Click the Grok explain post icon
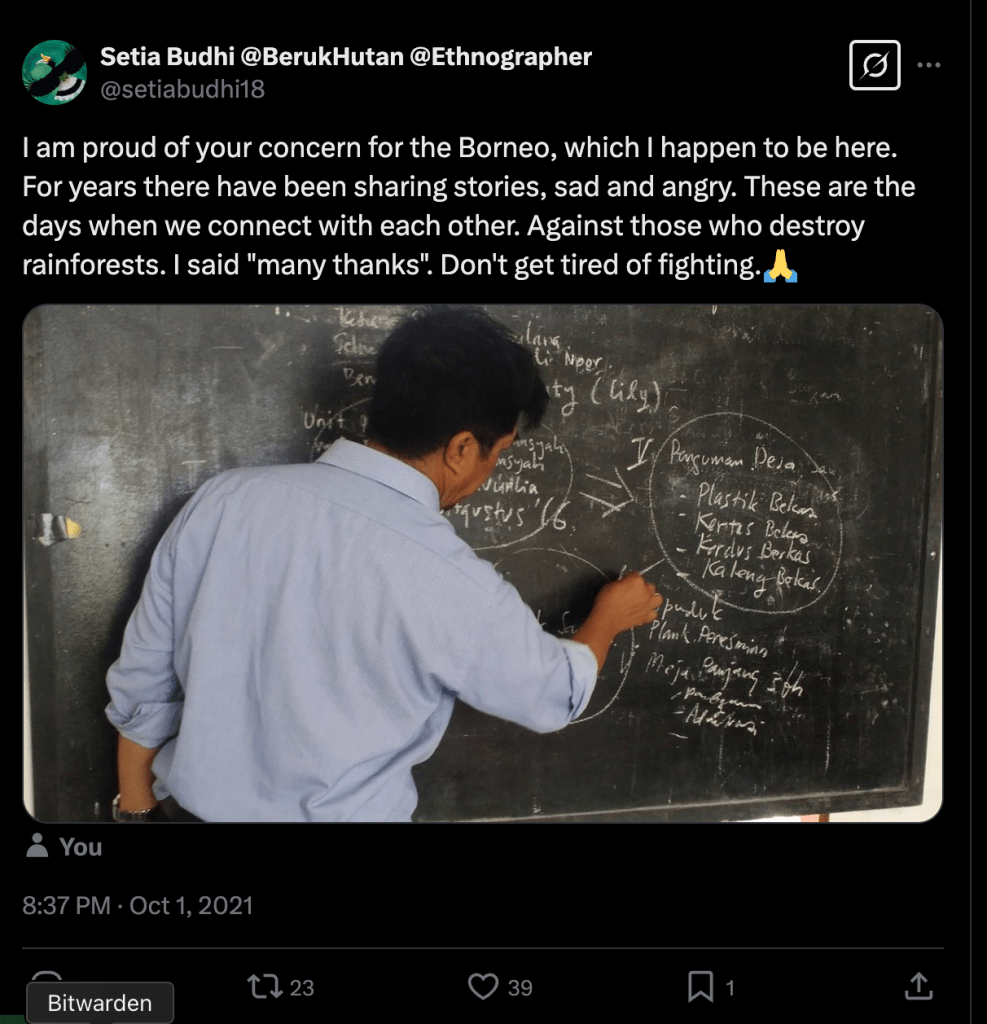 click(874, 66)
